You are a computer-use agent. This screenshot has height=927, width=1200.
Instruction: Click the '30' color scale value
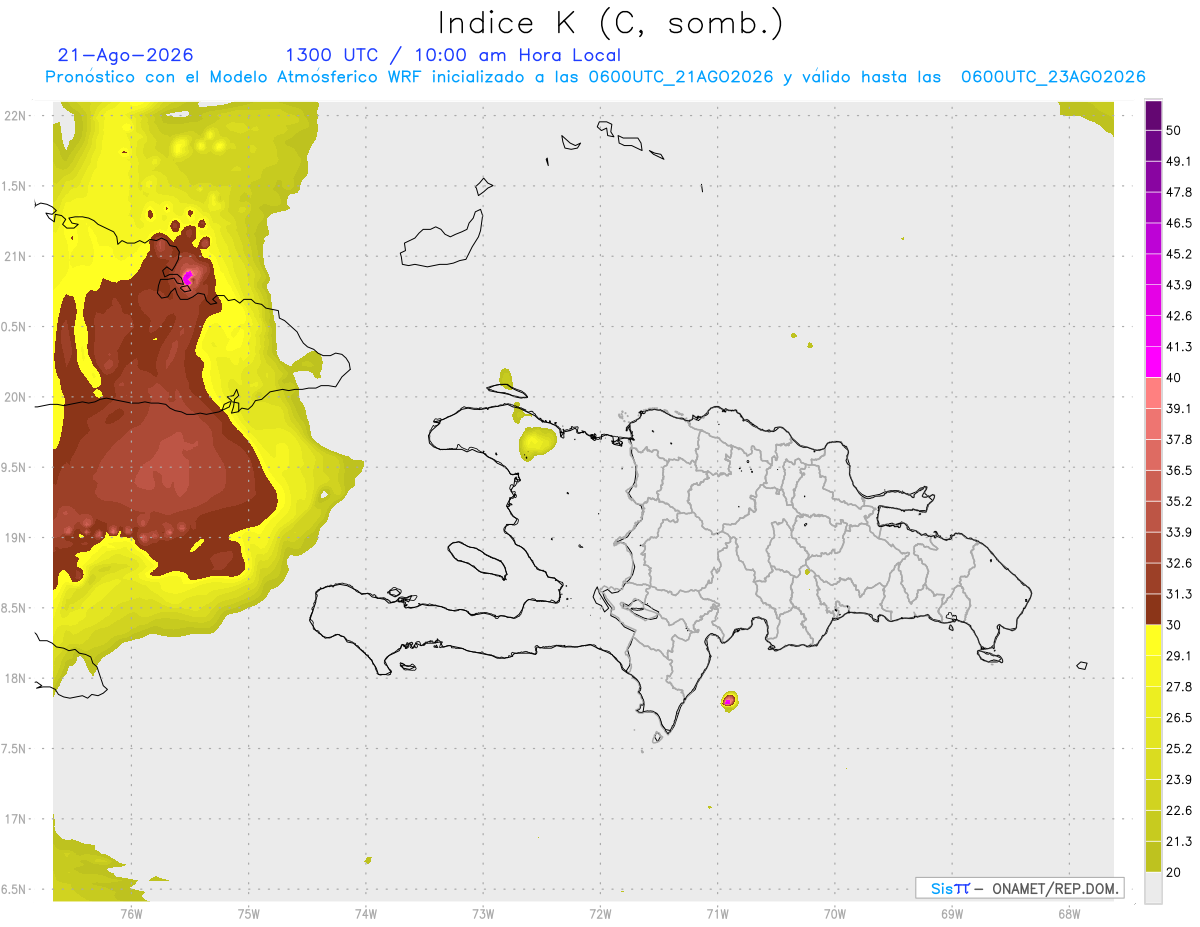point(1175,625)
